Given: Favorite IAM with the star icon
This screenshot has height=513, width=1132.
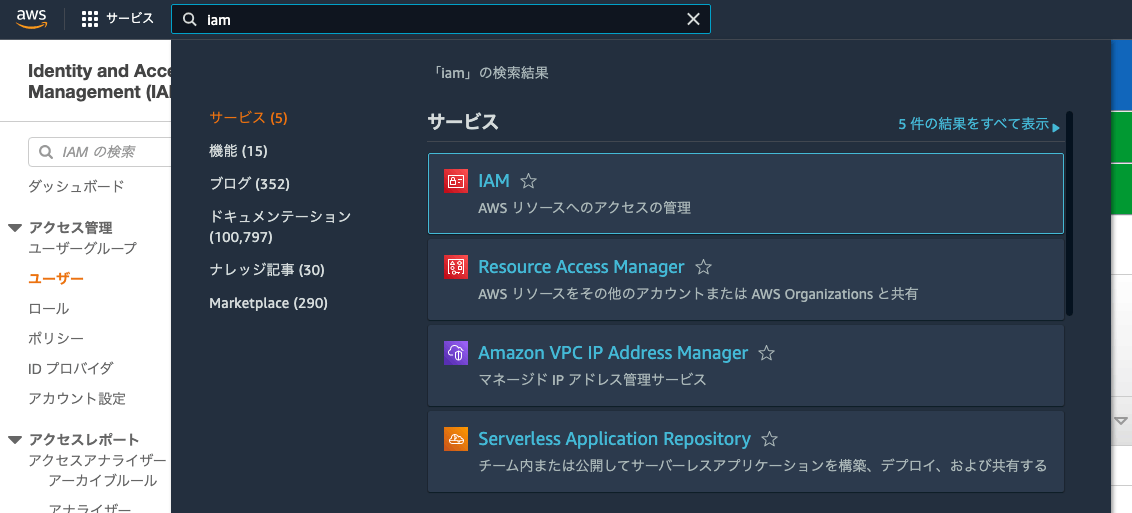Looking at the screenshot, I should point(528,181).
